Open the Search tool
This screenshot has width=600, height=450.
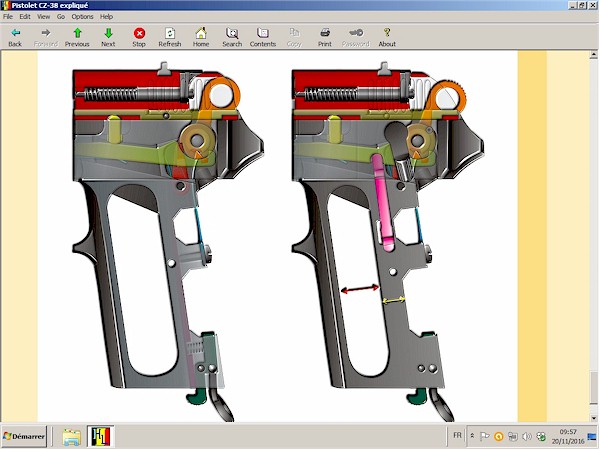(232, 37)
